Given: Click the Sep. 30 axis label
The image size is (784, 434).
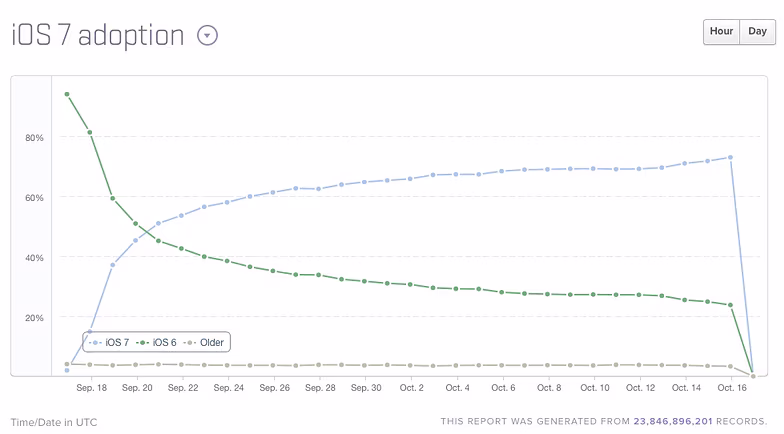Looking at the screenshot, I should pyautogui.click(x=366, y=388).
